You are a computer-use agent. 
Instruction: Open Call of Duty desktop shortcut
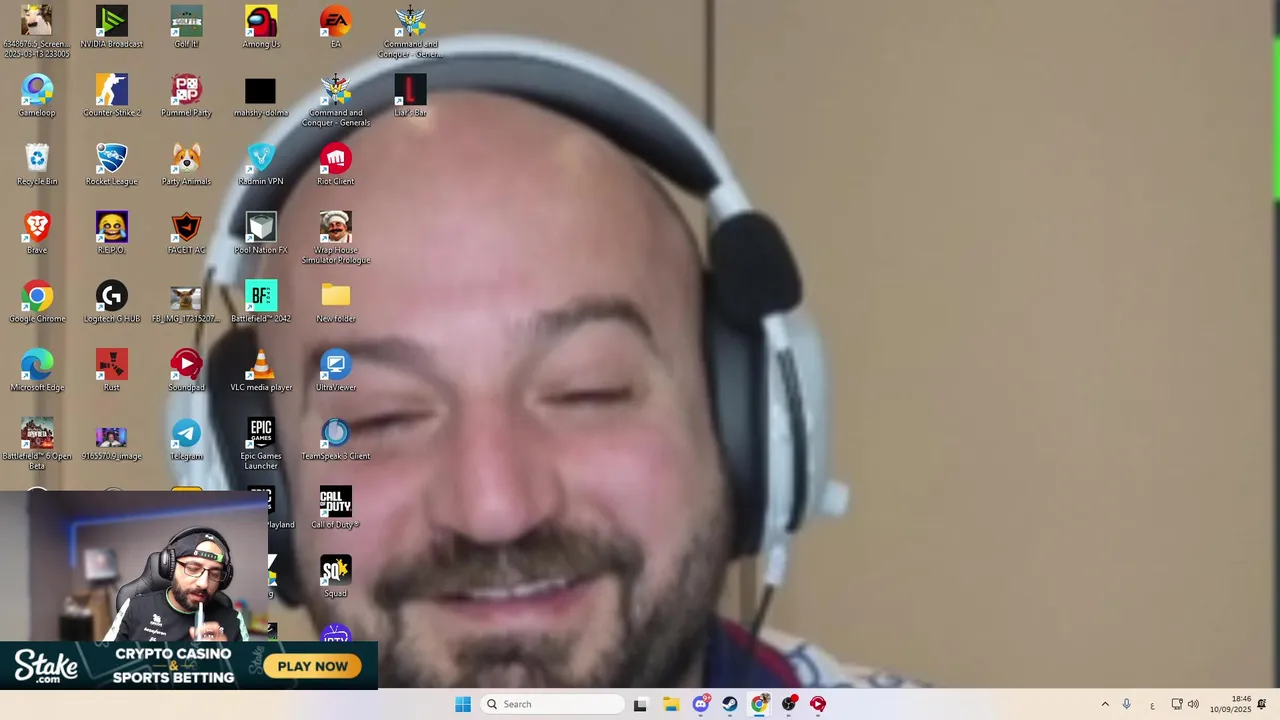coord(336,508)
